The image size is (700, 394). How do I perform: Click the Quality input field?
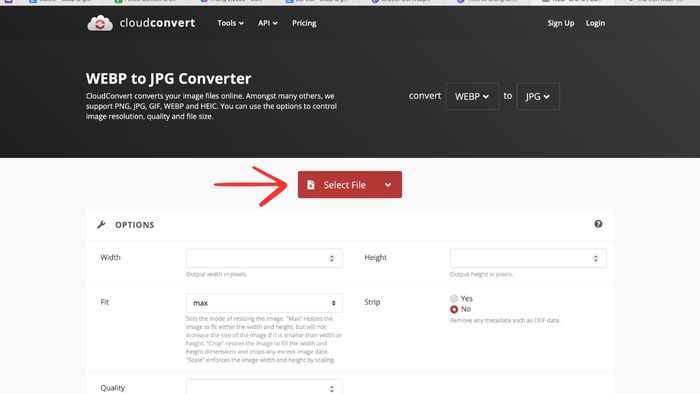tap(264, 387)
